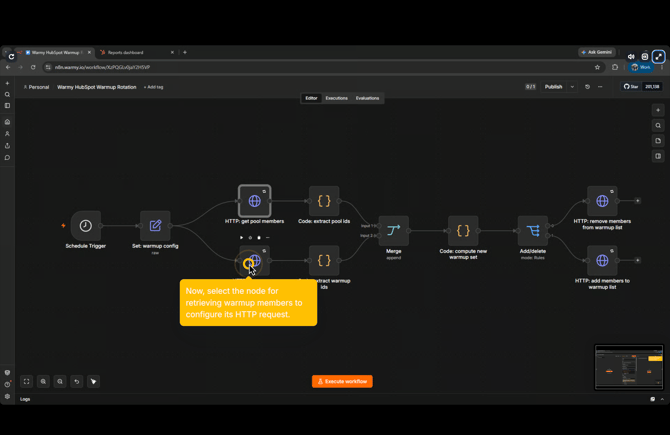Image resolution: width=670 pixels, height=435 pixels.
Task: Expand the Logs panel chevron
Action: click(x=662, y=399)
